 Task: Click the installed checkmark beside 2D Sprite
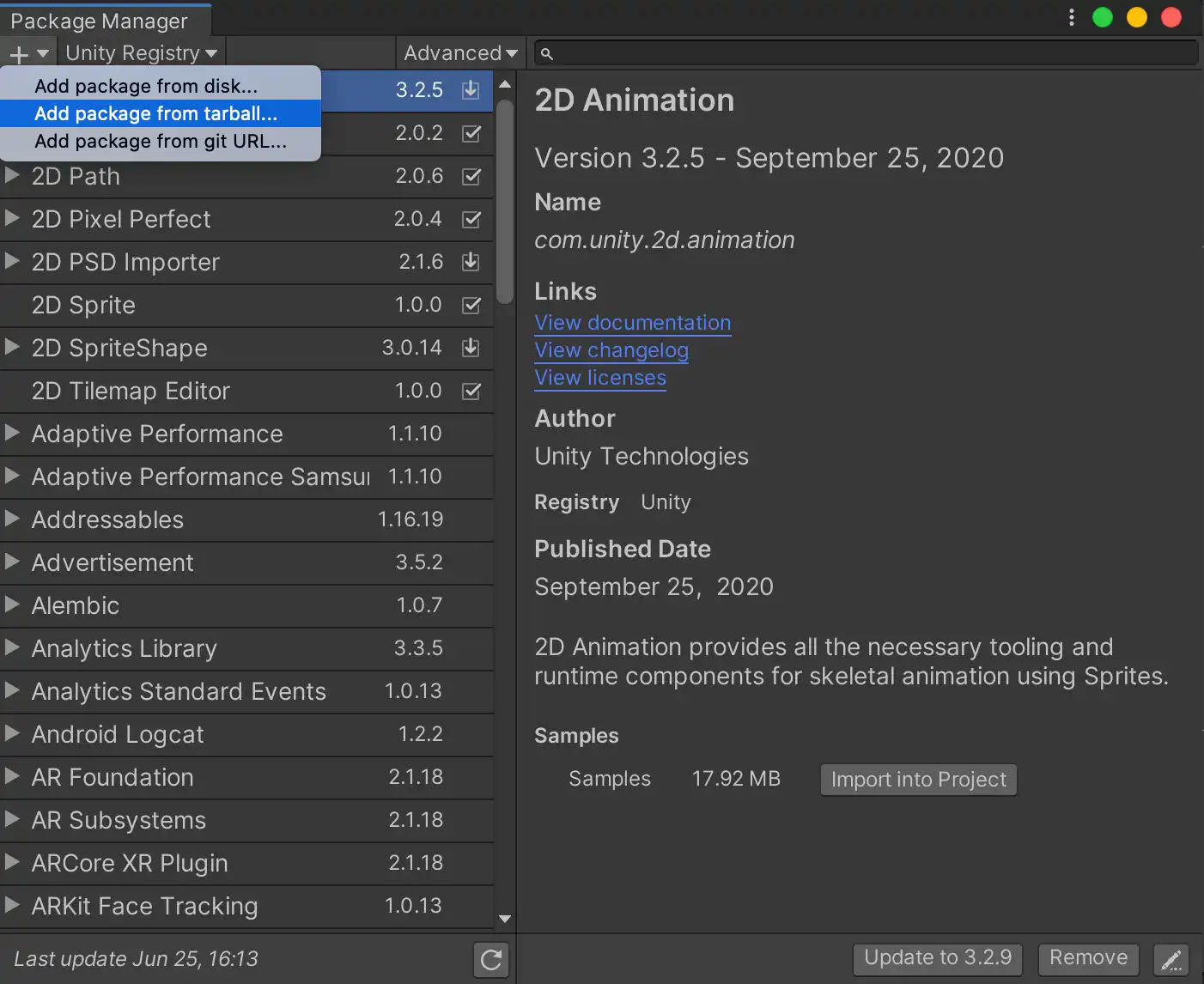point(471,305)
